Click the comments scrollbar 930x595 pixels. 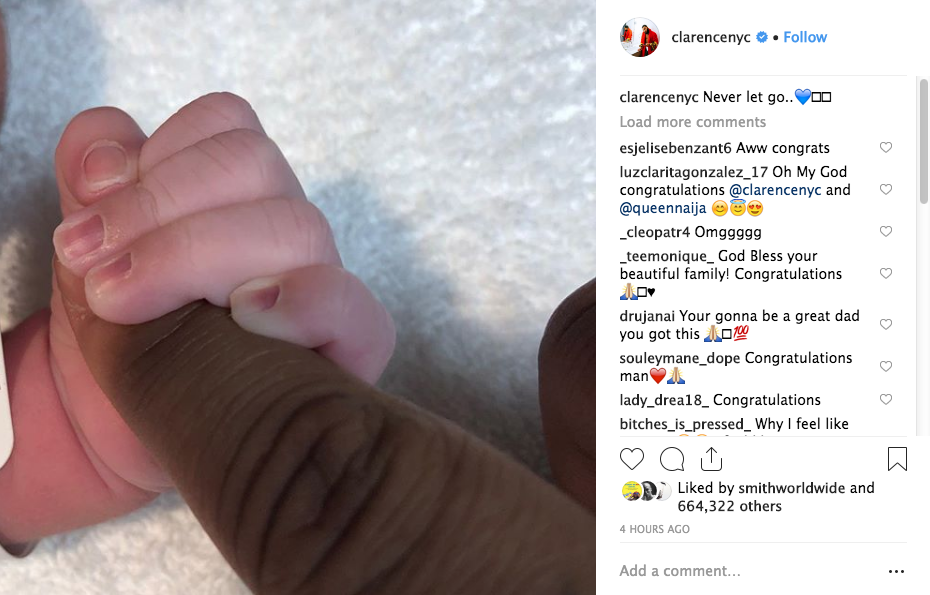(x=923, y=141)
